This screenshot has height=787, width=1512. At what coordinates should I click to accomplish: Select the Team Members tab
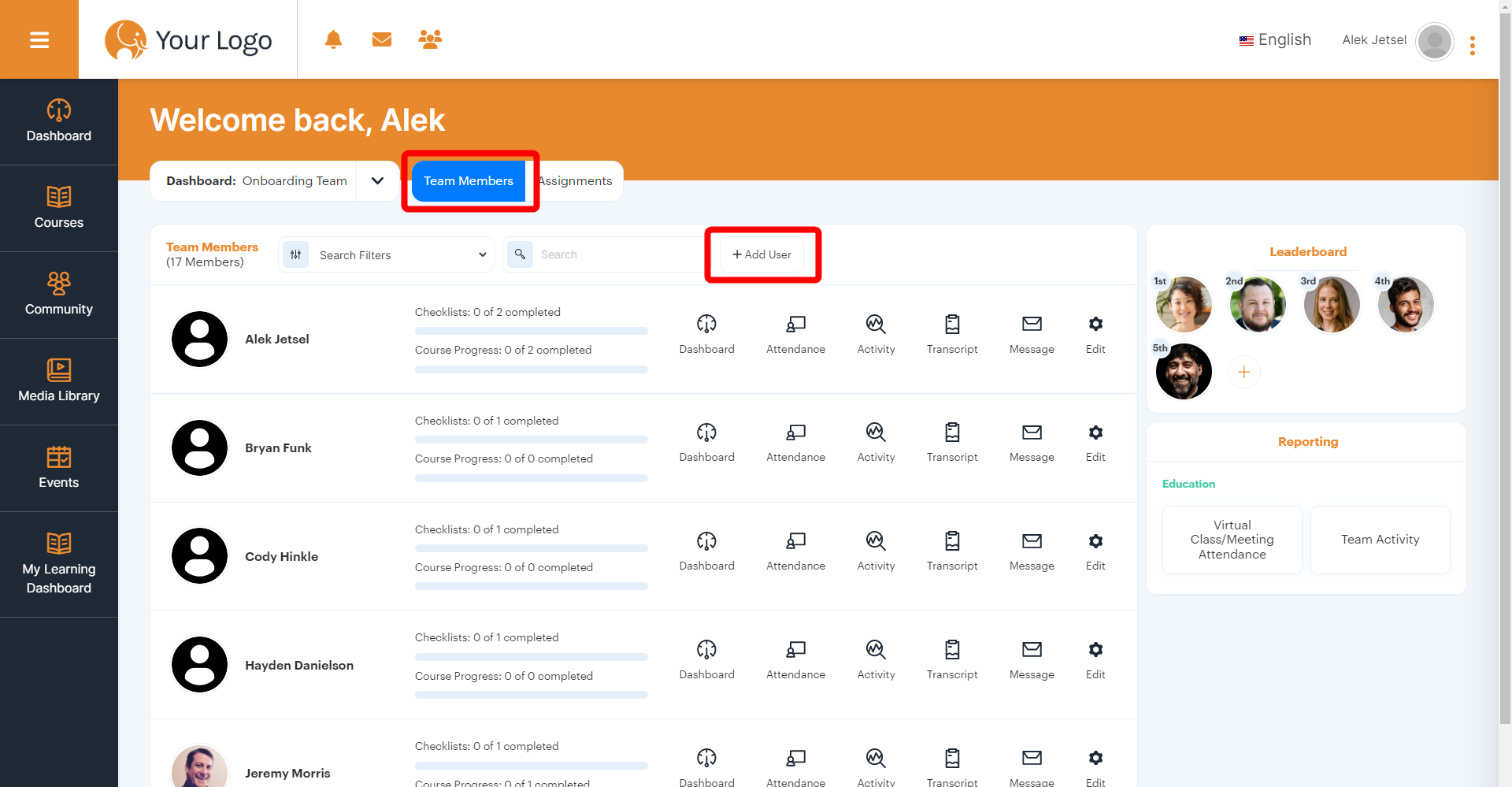coord(469,181)
